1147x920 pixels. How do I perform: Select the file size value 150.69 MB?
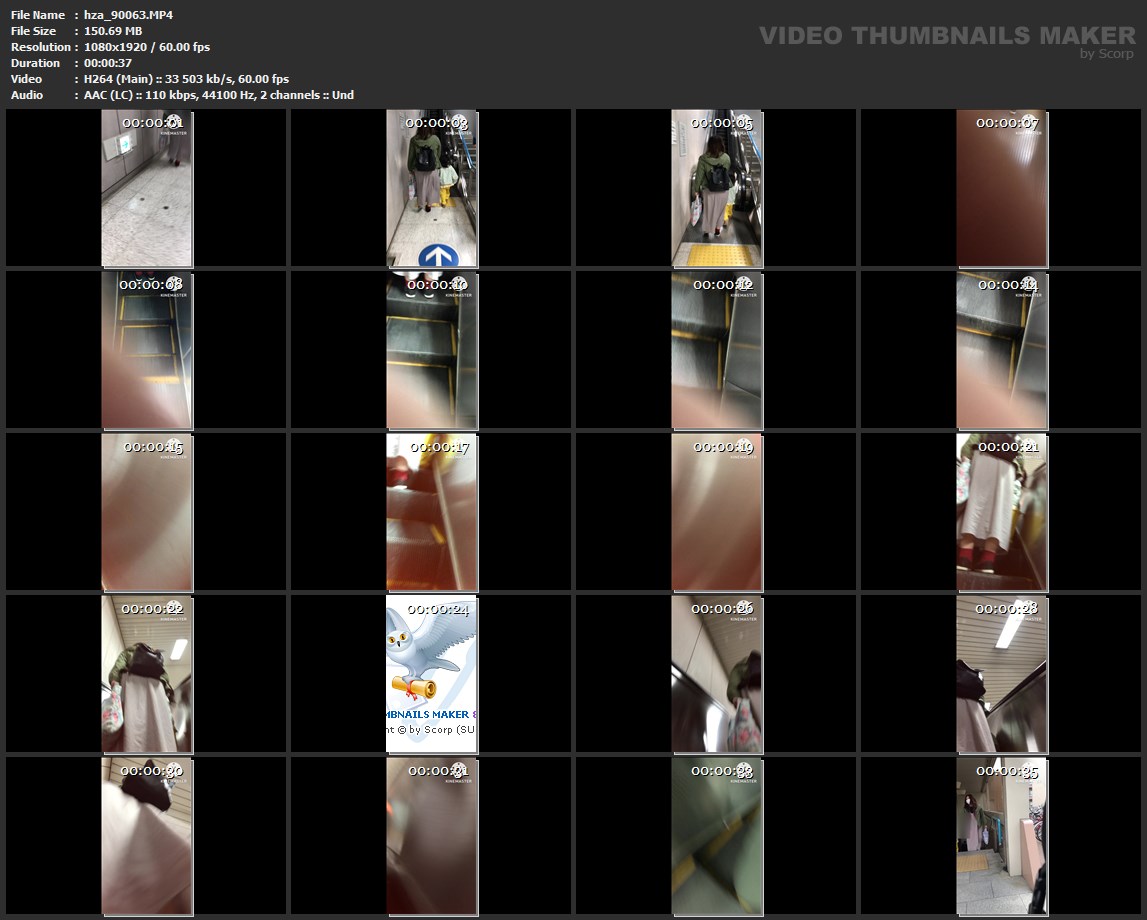pos(113,31)
